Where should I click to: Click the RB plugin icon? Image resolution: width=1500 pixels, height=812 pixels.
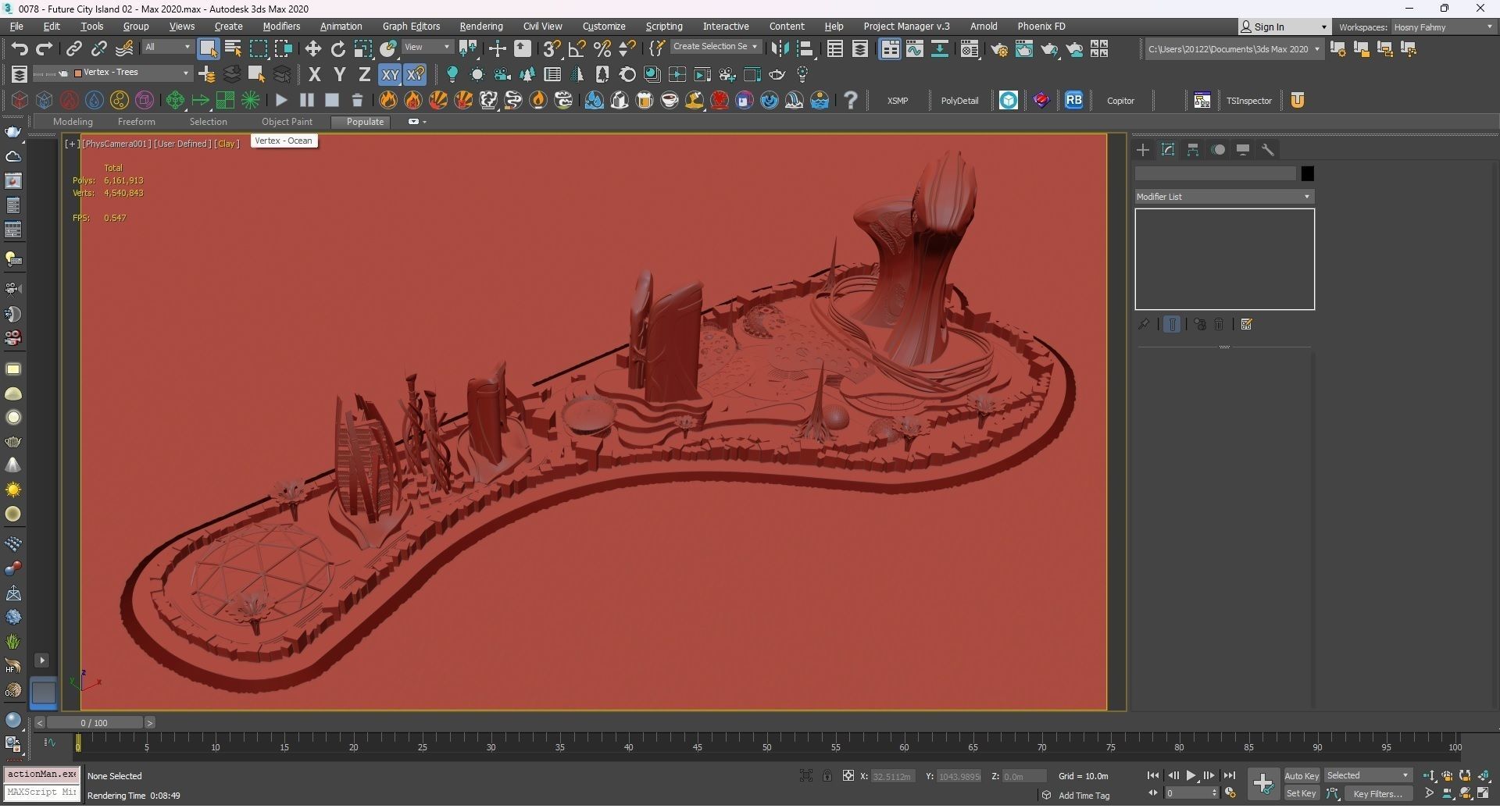click(1074, 100)
